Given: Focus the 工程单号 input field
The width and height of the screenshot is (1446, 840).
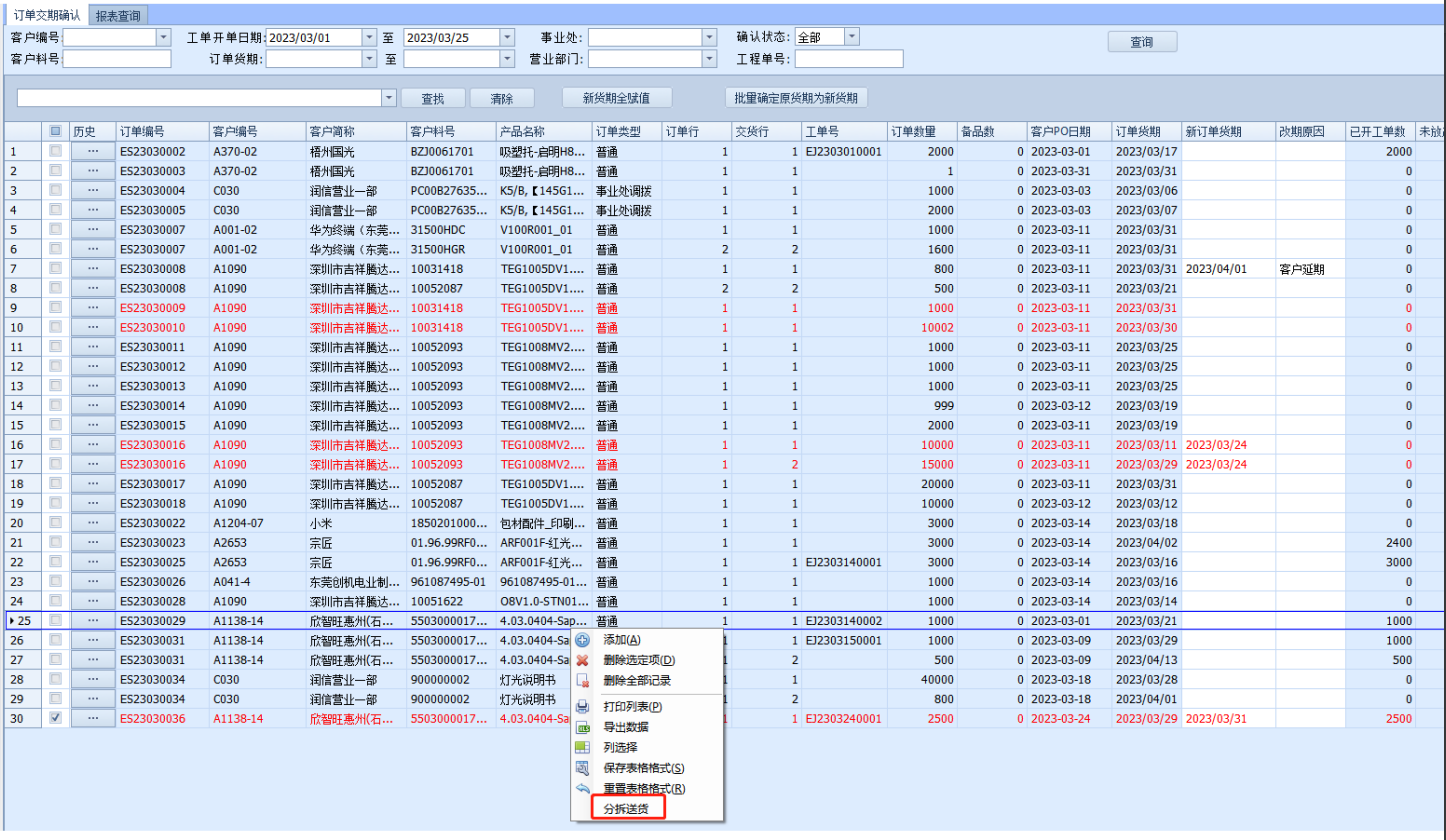Looking at the screenshot, I should click(849, 59).
